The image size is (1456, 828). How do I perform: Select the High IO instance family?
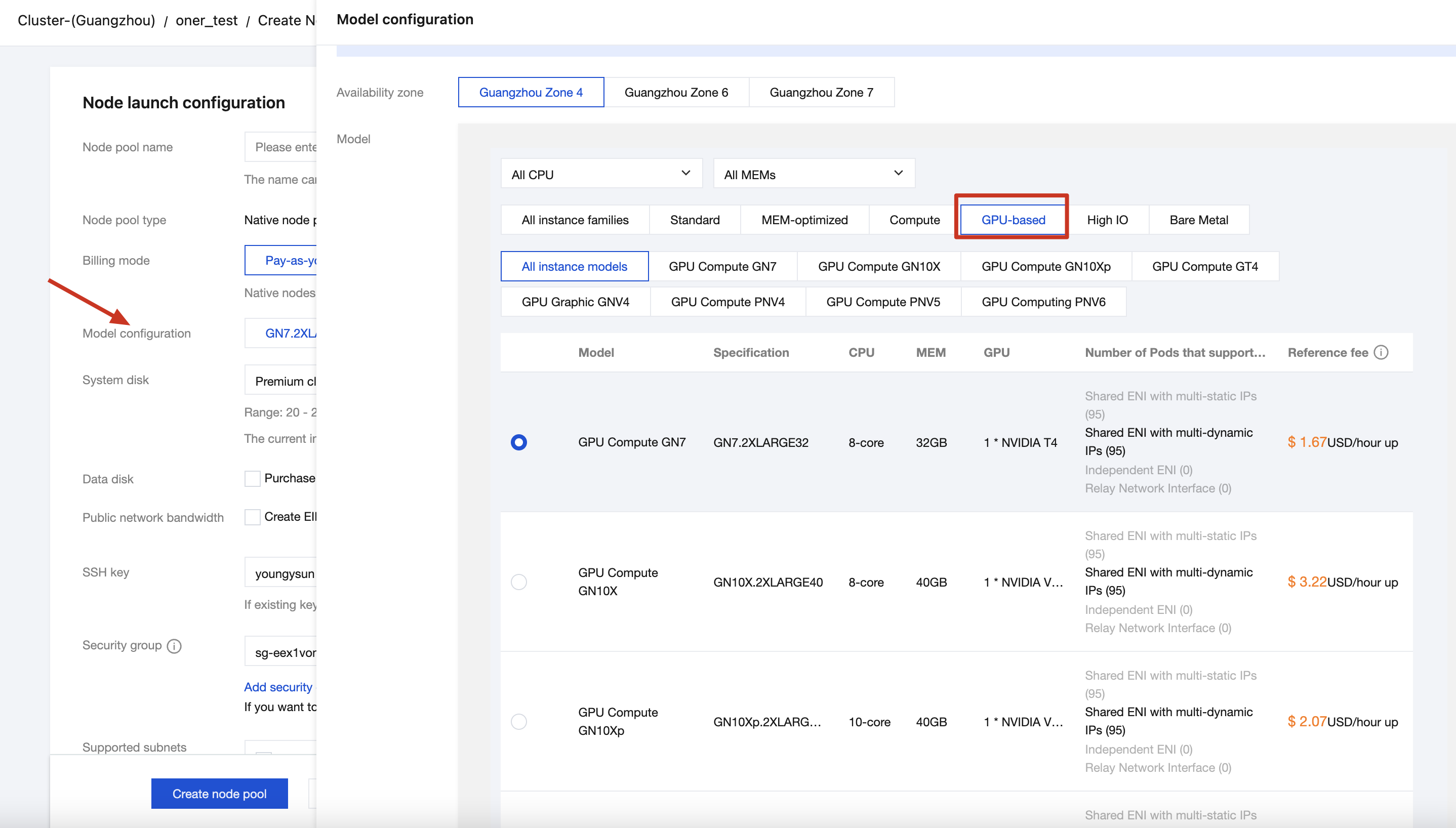pos(1107,220)
